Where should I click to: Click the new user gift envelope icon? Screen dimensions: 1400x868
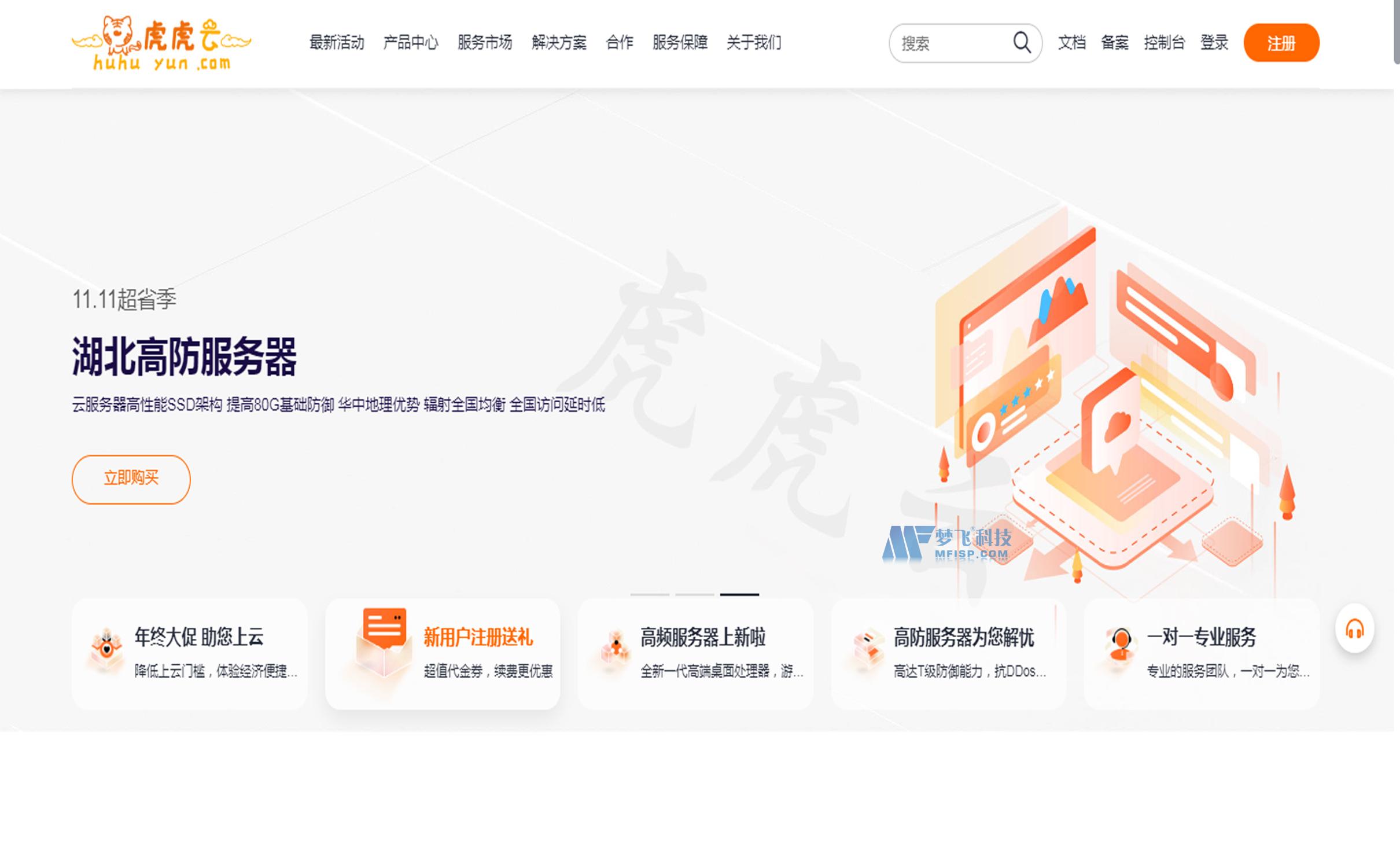(x=384, y=641)
